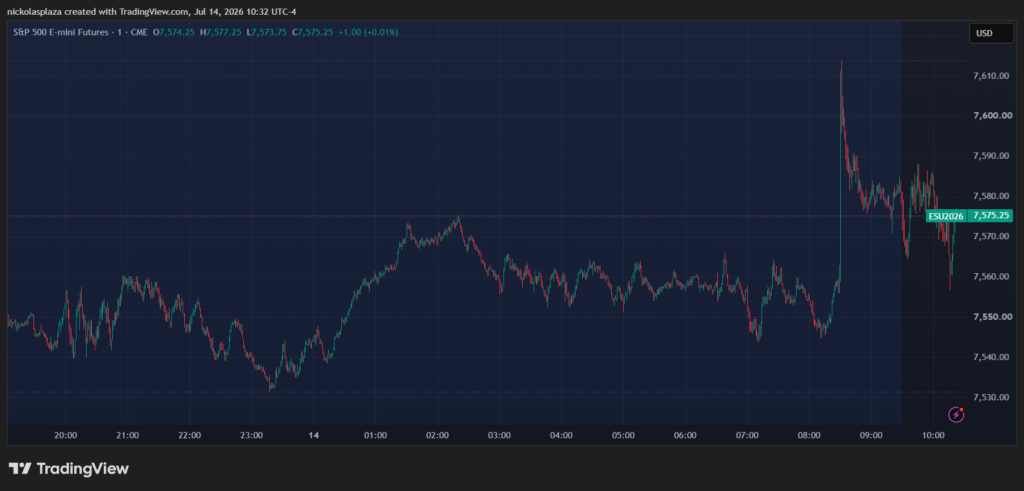Click the 01:00 time axis label
The width and height of the screenshot is (1024, 491).
coord(376,436)
